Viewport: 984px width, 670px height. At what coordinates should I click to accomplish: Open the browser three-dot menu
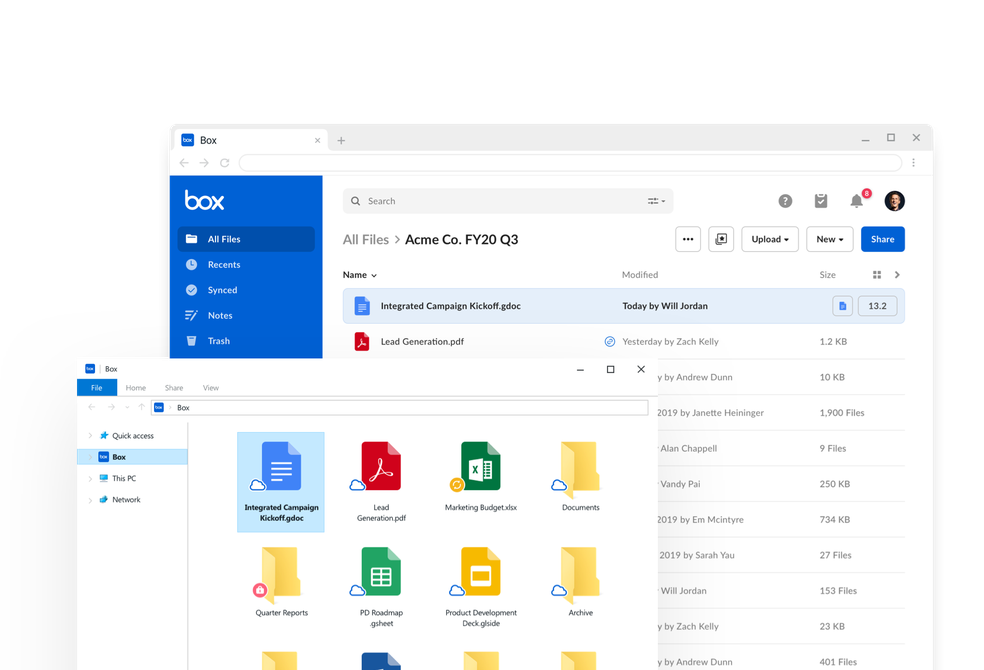tap(914, 162)
